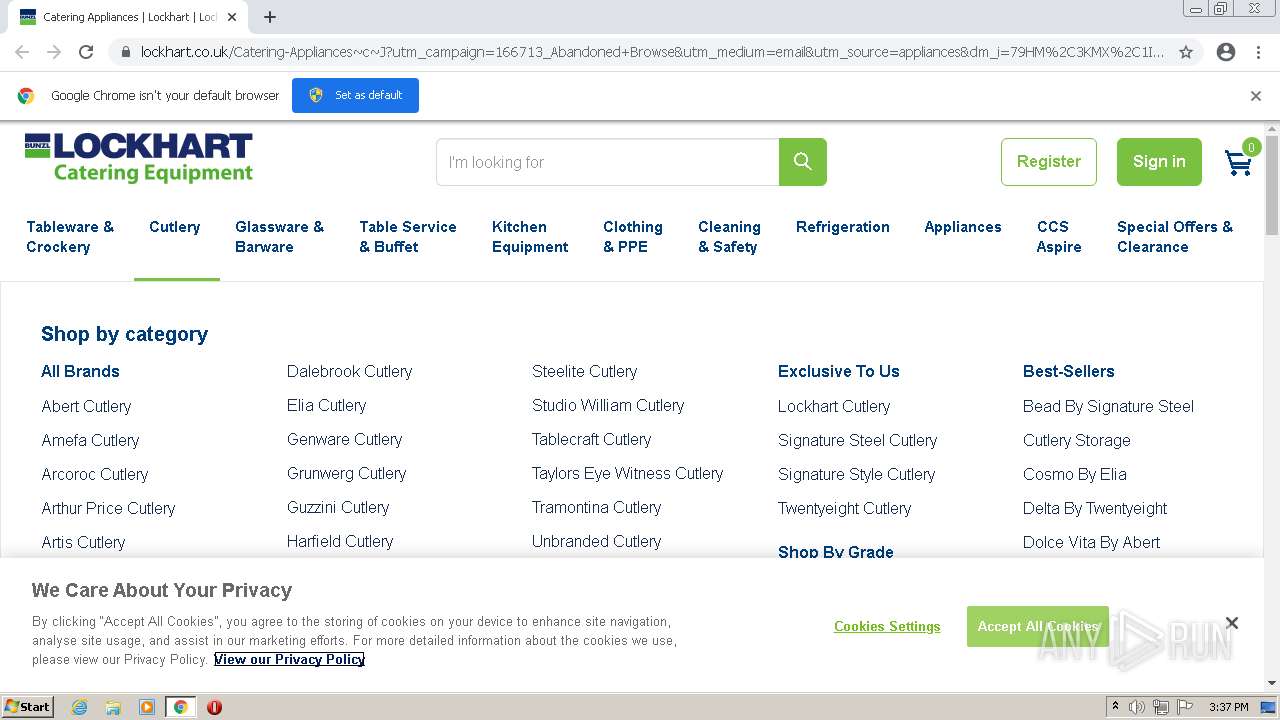The image size is (1280, 720).
Task: Open Cookies Settings link
Action: click(887, 626)
